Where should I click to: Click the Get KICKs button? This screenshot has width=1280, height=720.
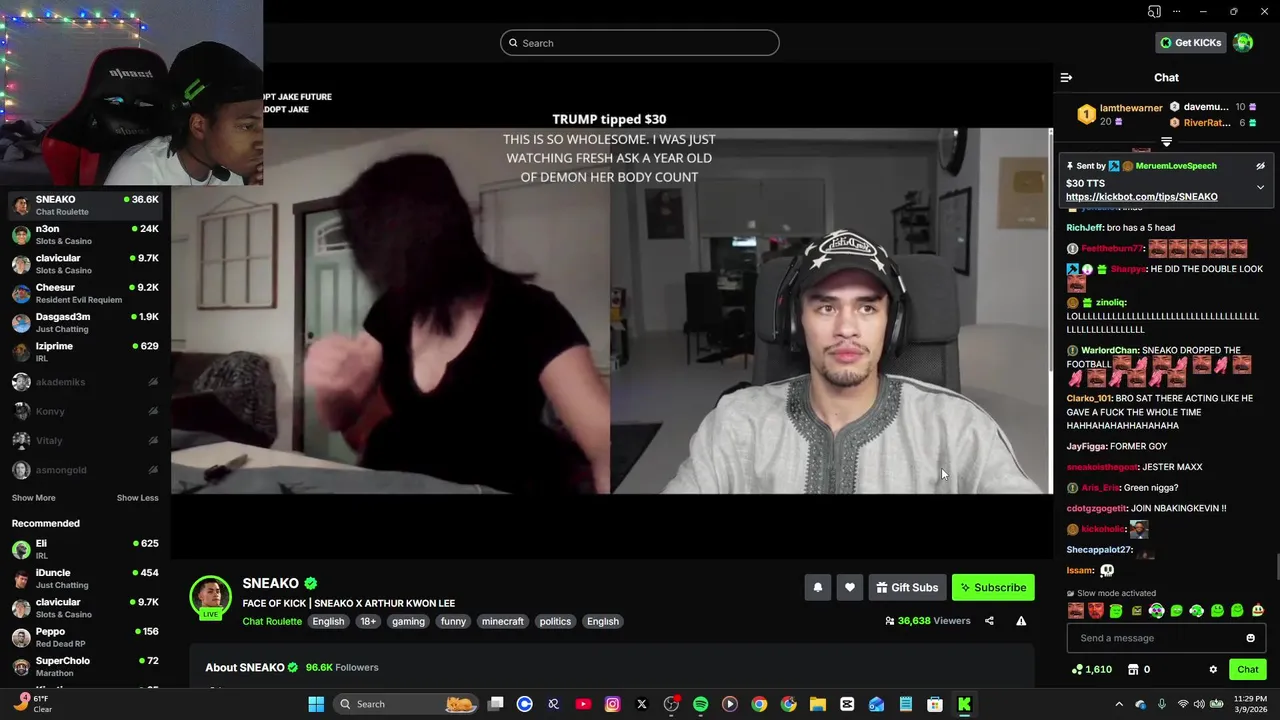[x=1190, y=42]
